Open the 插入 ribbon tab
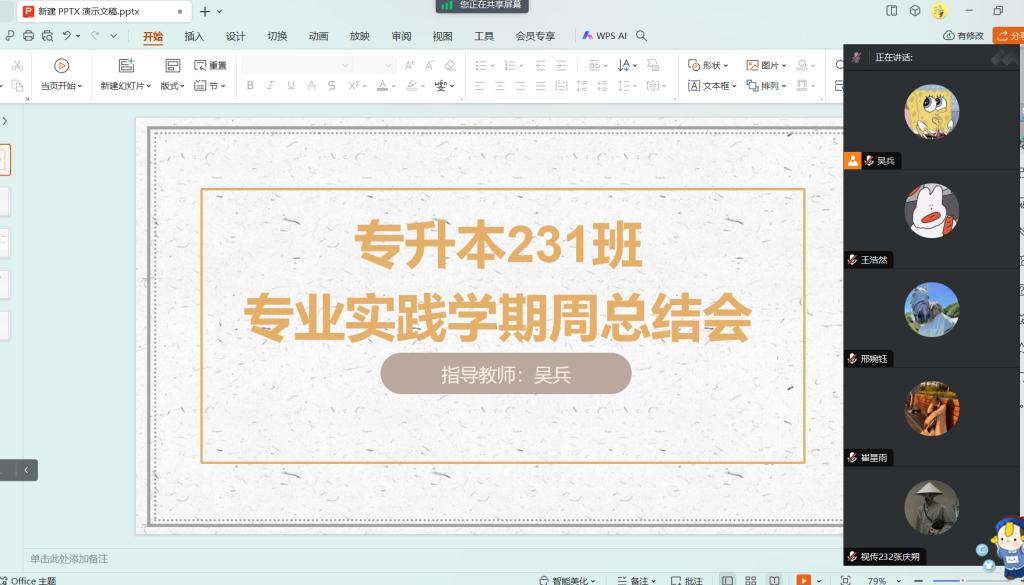1024x585 pixels. point(194,36)
